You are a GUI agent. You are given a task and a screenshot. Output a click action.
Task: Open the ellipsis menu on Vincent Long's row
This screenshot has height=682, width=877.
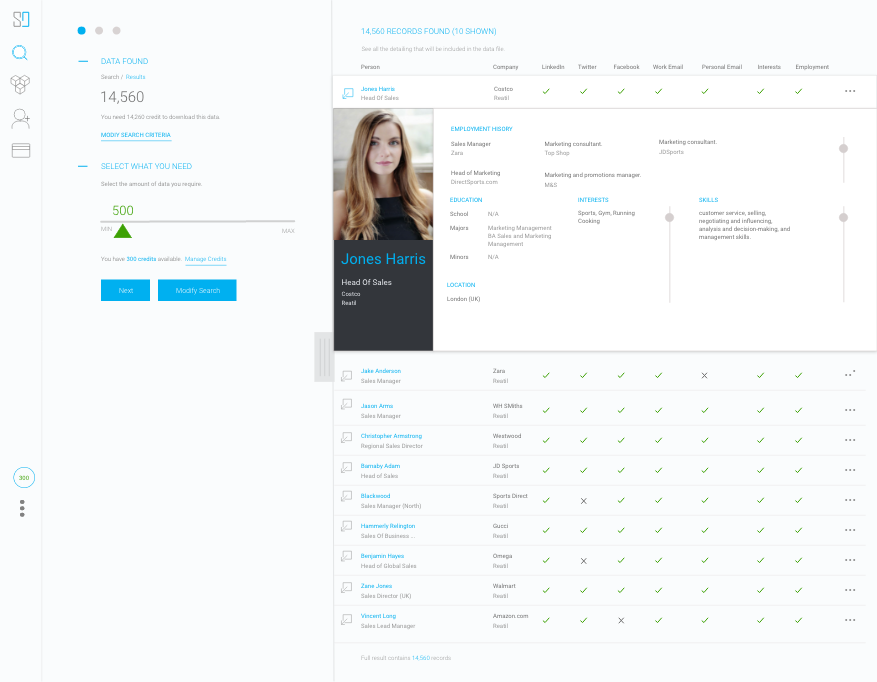849,620
